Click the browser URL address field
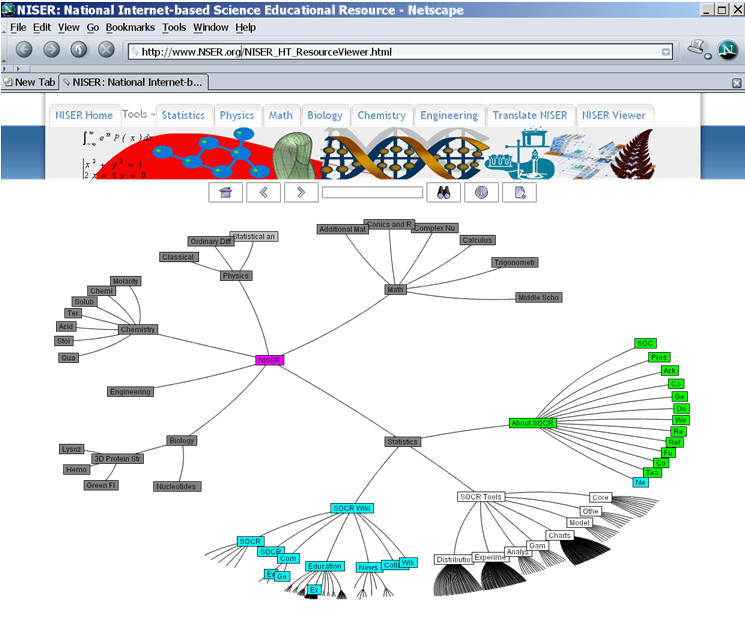745x617 pixels. [400, 52]
